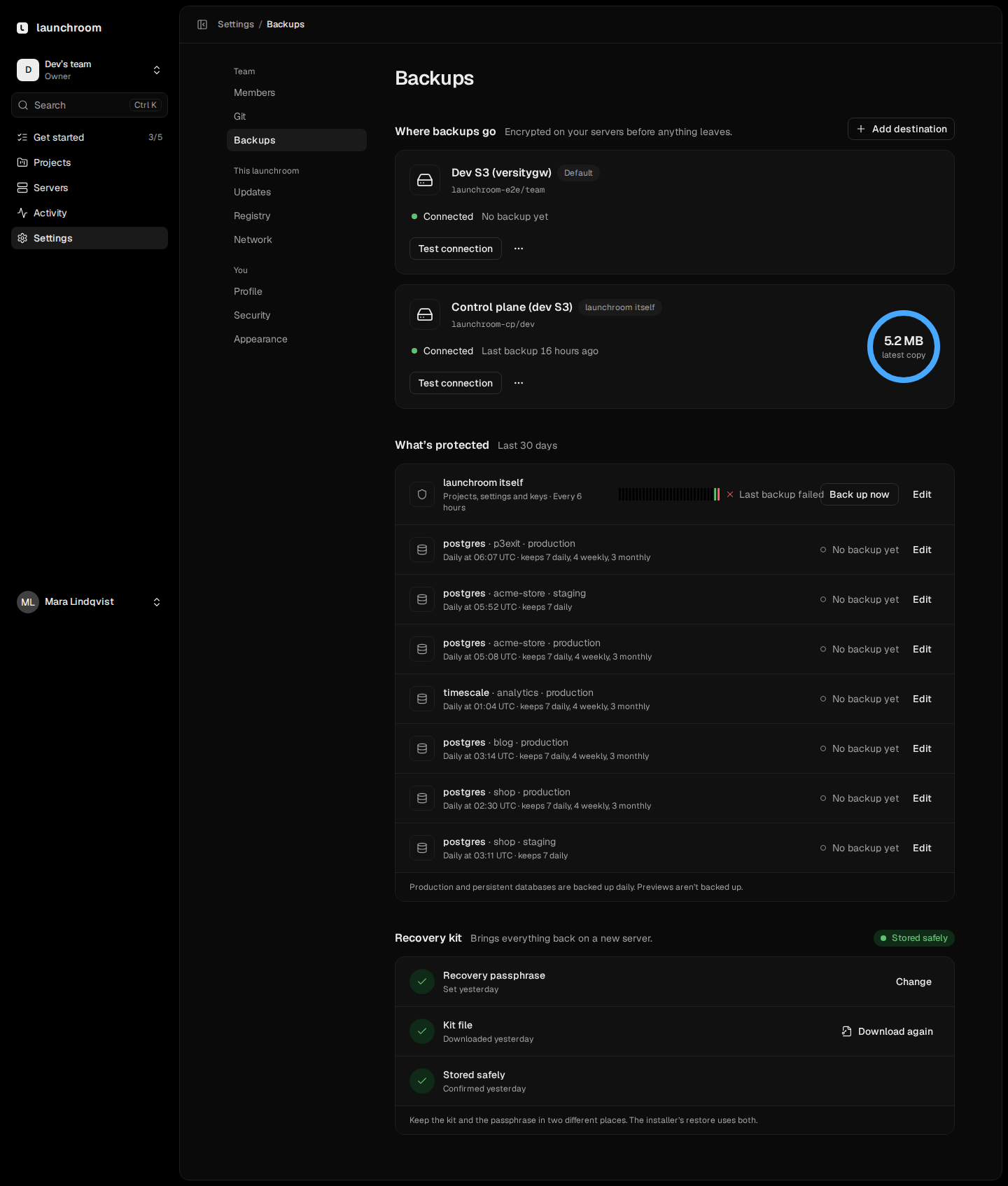This screenshot has height=1186, width=1008.
Task: Click Download again for kit file
Action: point(887,1031)
